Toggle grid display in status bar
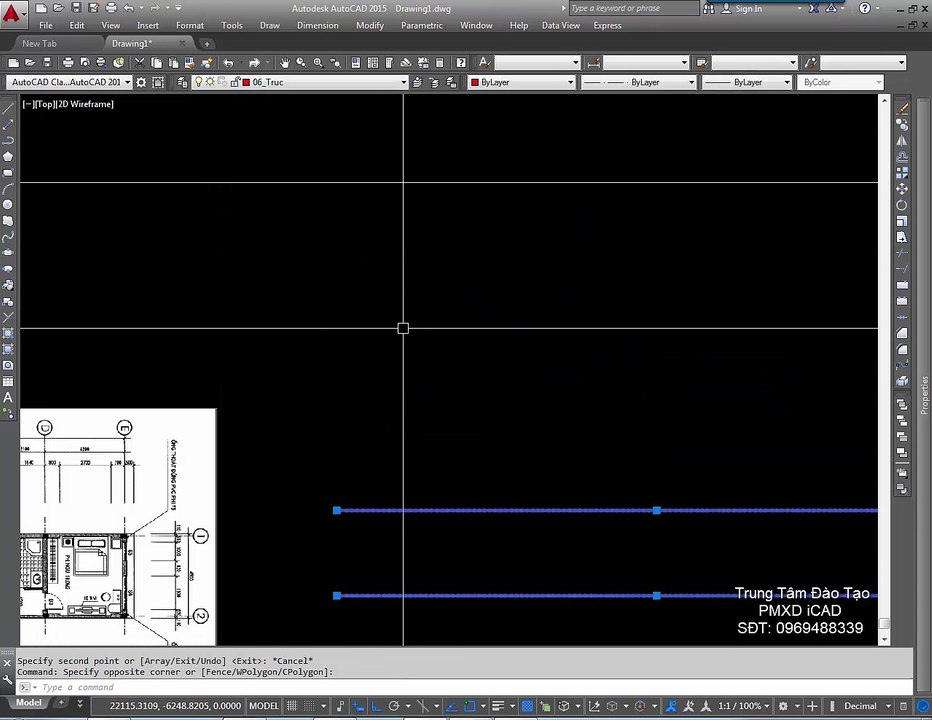Image resolution: width=932 pixels, height=720 pixels. coord(292,706)
